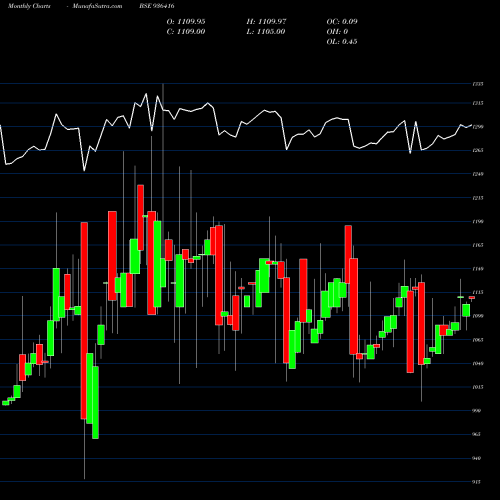Click the 1165 price axis label

click(x=478, y=245)
